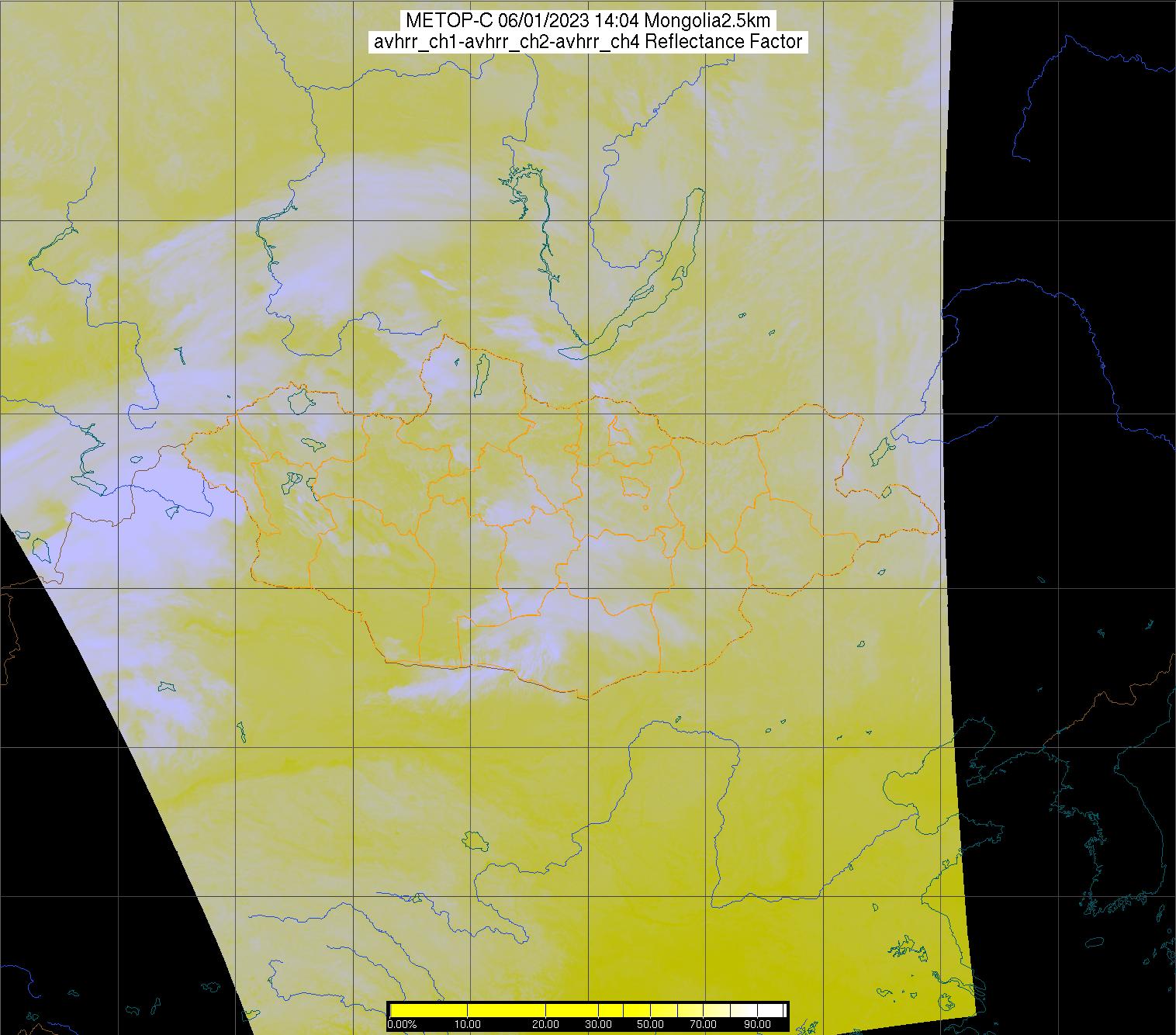This screenshot has width=1176, height=1035.
Task: Click the 0.00% label on the color scale
Action: (x=401, y=1025)
